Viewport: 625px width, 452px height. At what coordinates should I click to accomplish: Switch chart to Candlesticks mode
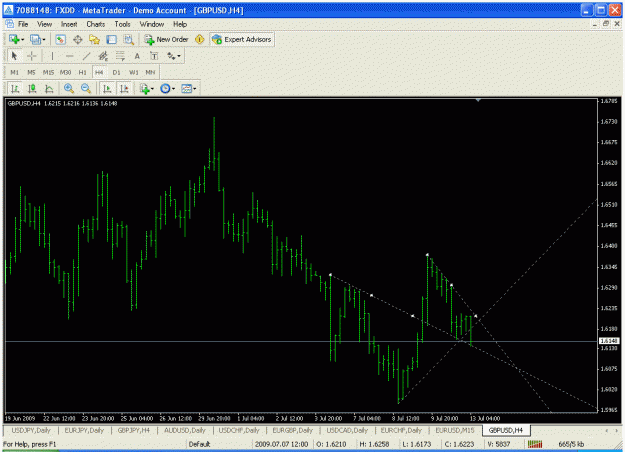(x=32, y=88)
